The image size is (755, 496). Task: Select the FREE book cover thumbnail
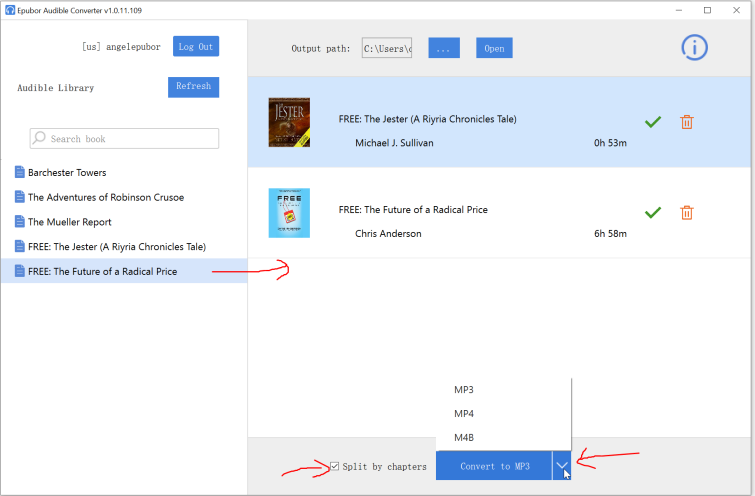(289, 213)
